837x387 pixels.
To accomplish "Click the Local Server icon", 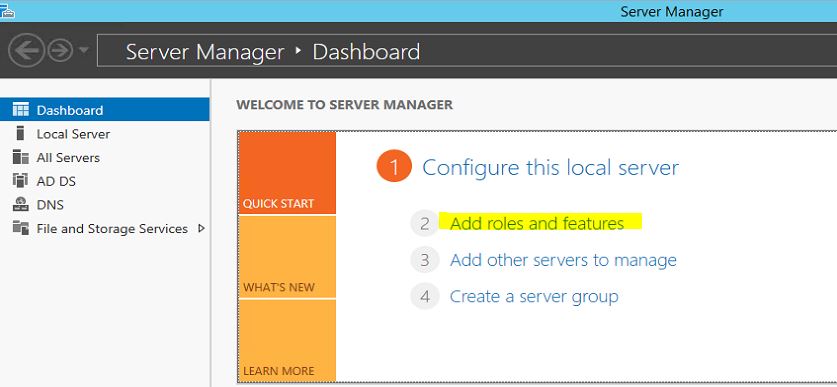I will pyautogui.click(x=20, y=133).
